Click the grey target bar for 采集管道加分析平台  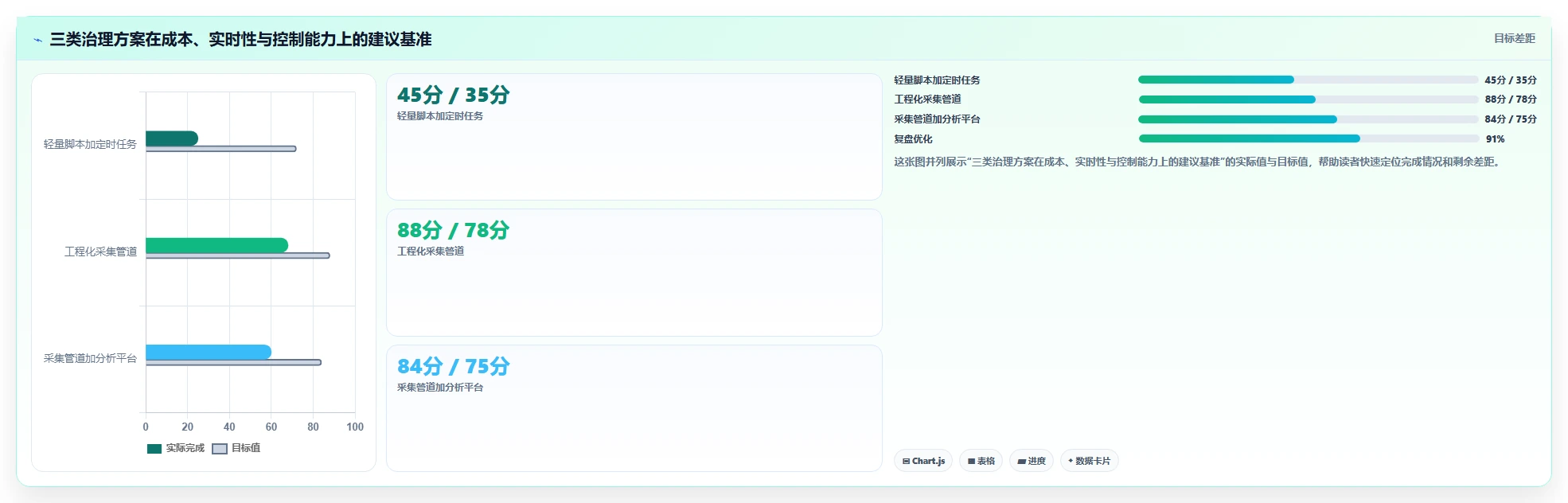tap(233, 362)
